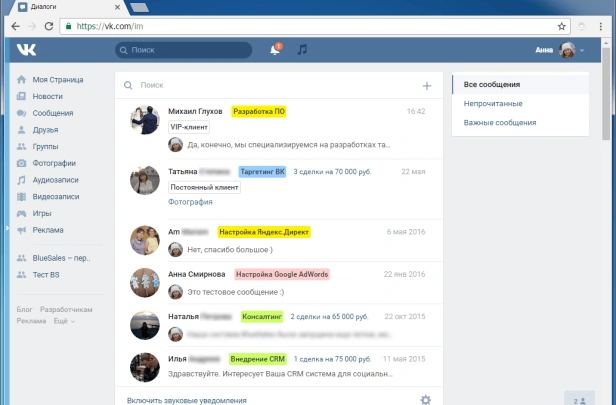616x405 pixels.
Task: Bookmark page with the star icon
Action: pyautogui.click(x=562, y=25)
